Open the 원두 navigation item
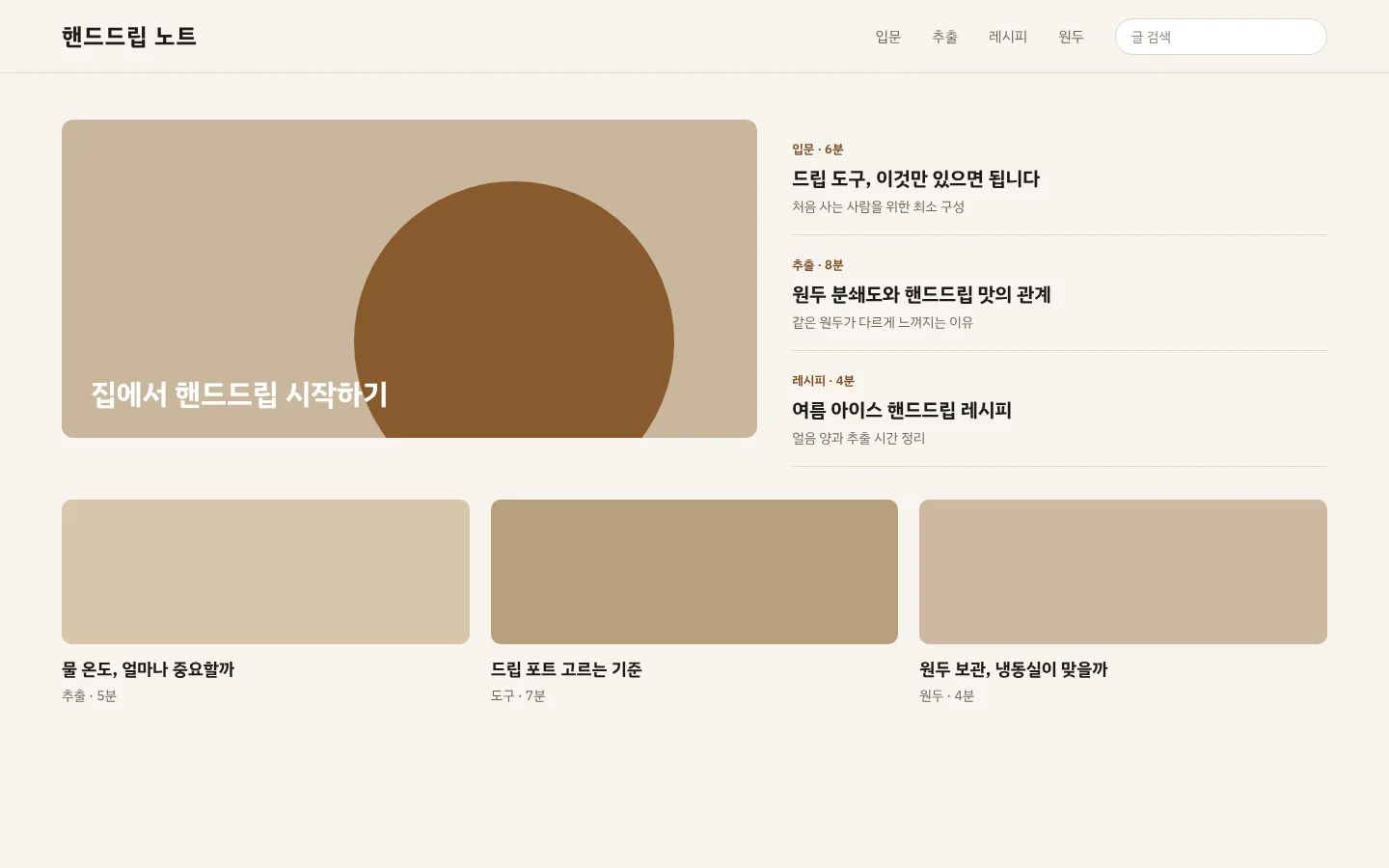 (1071, 37)
